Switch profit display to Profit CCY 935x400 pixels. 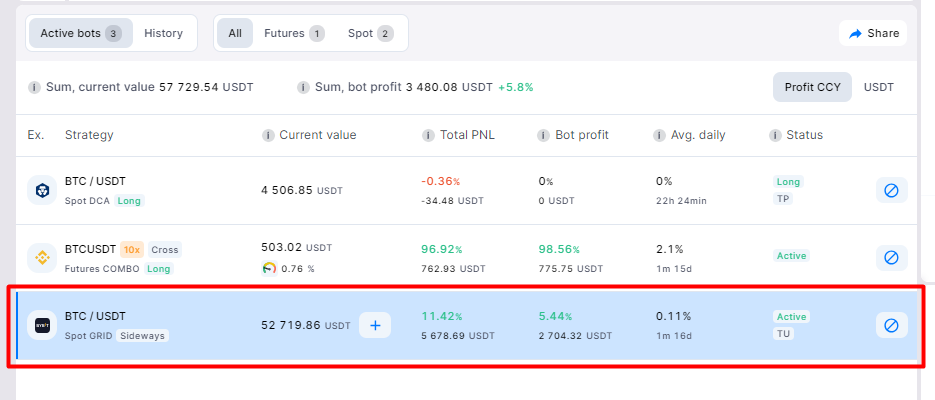(812, 87)
